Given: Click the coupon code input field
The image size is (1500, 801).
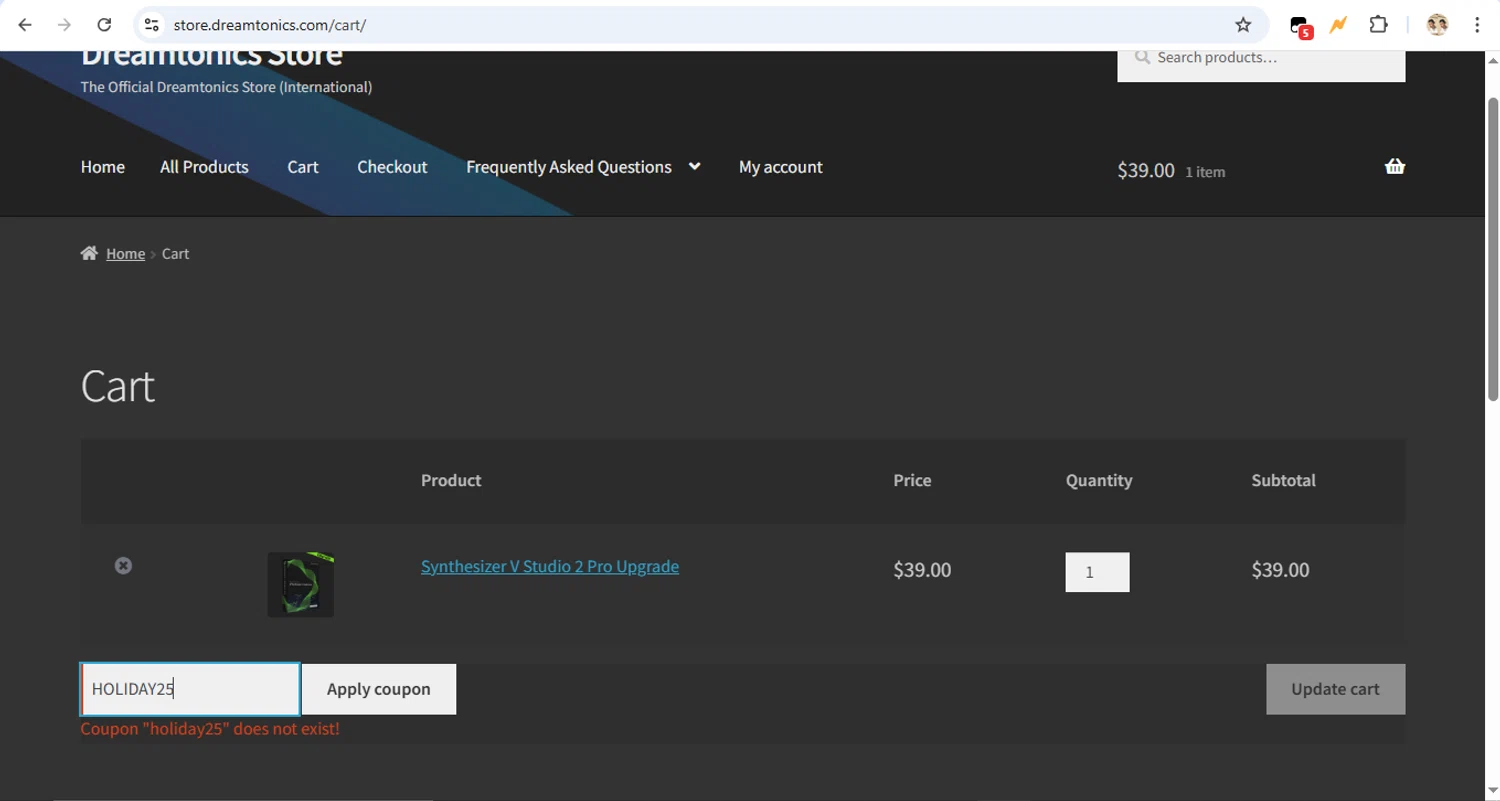Looking at the screenshot, I should click(x=190, y=689).
